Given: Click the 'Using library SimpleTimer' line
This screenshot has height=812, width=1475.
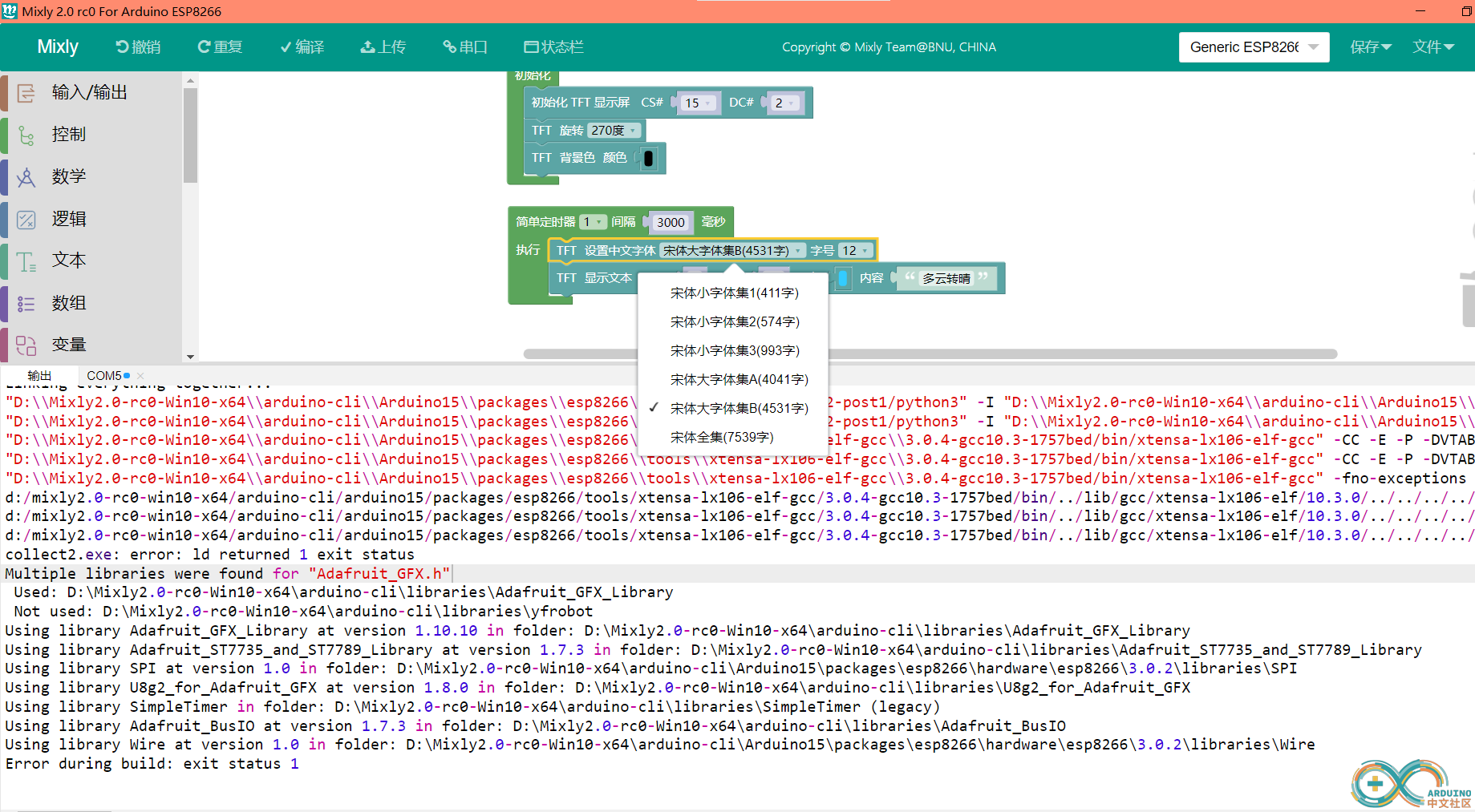Looking at the screenshot, I should (472, 707).
